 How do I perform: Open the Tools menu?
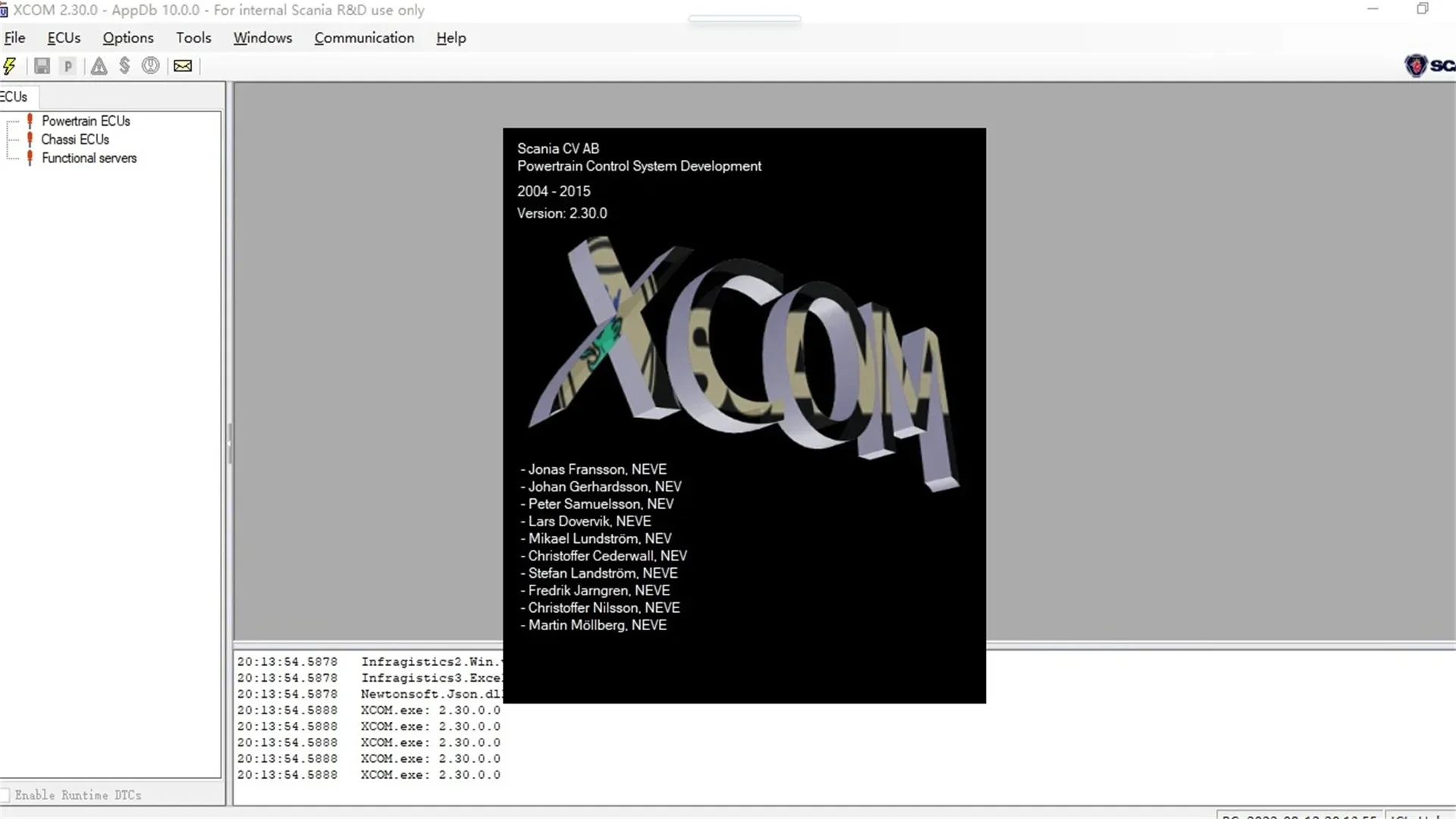[x=193, y=38]
